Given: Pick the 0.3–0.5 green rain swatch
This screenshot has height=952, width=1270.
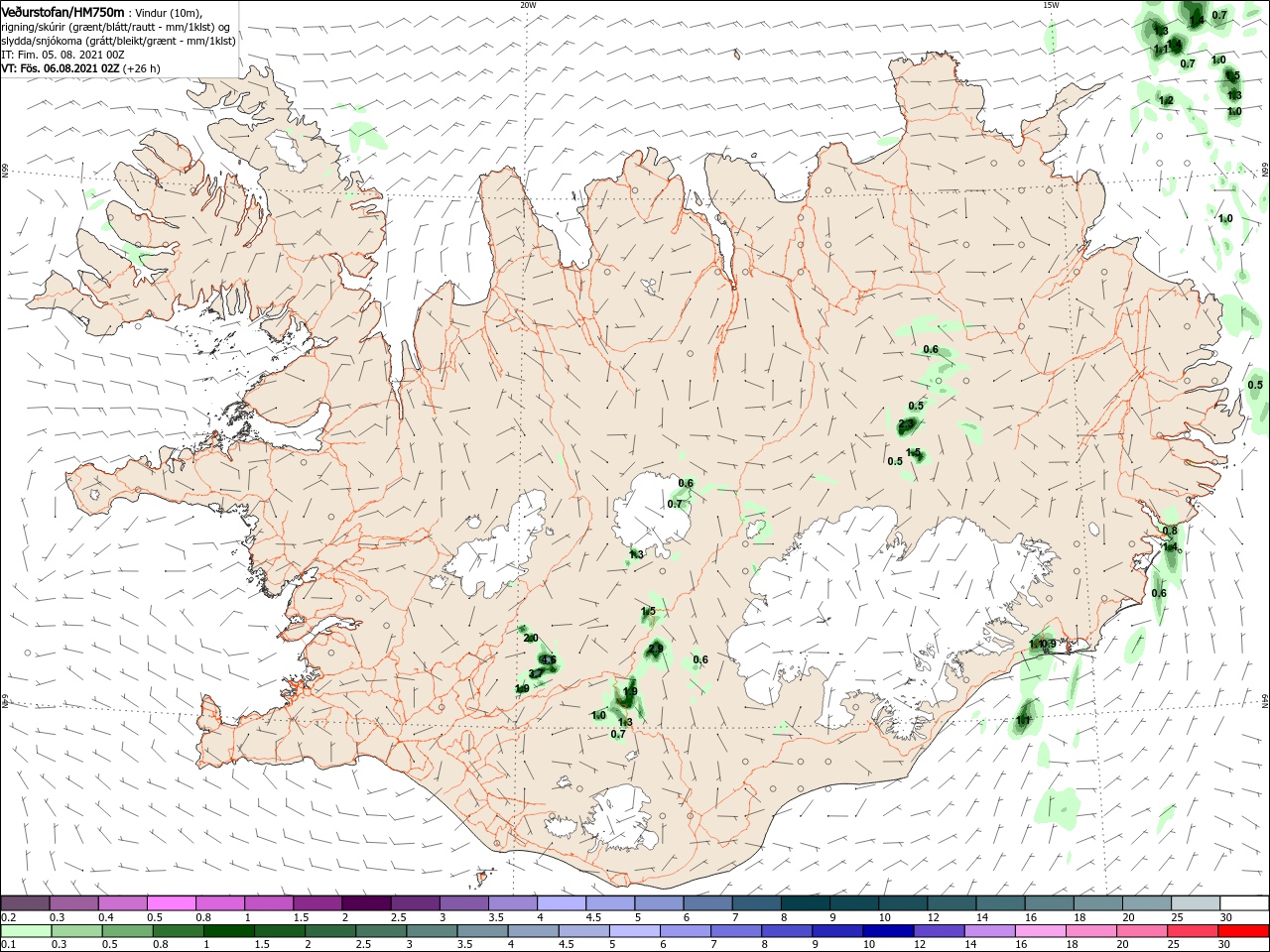Looking at the screenshot, I should [x=76, y=931].
